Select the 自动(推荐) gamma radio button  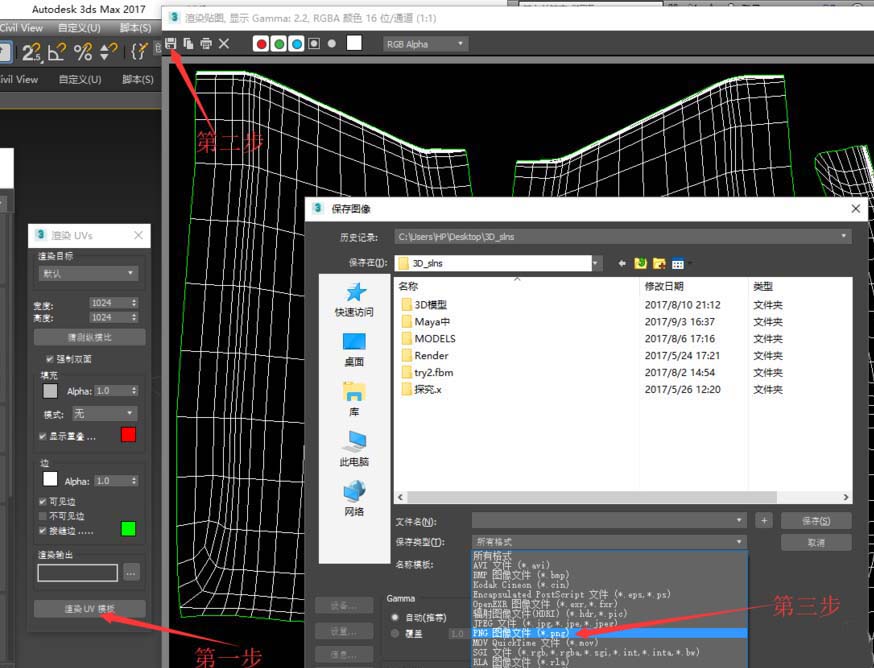[395, 617]
